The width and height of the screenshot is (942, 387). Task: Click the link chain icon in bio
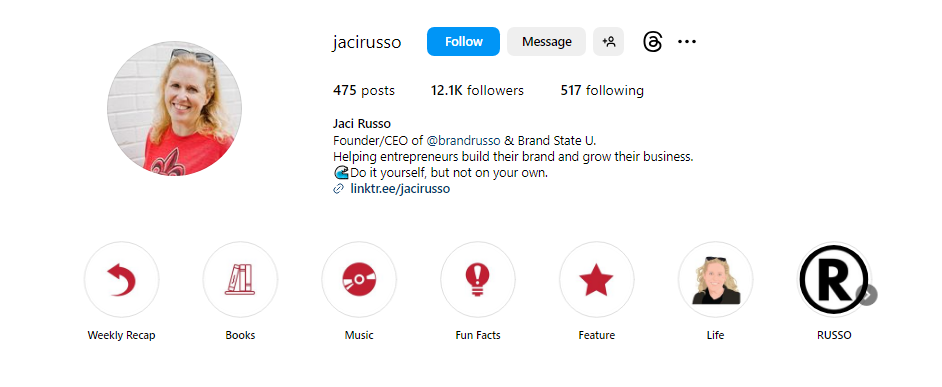click(x=339, y=189)
